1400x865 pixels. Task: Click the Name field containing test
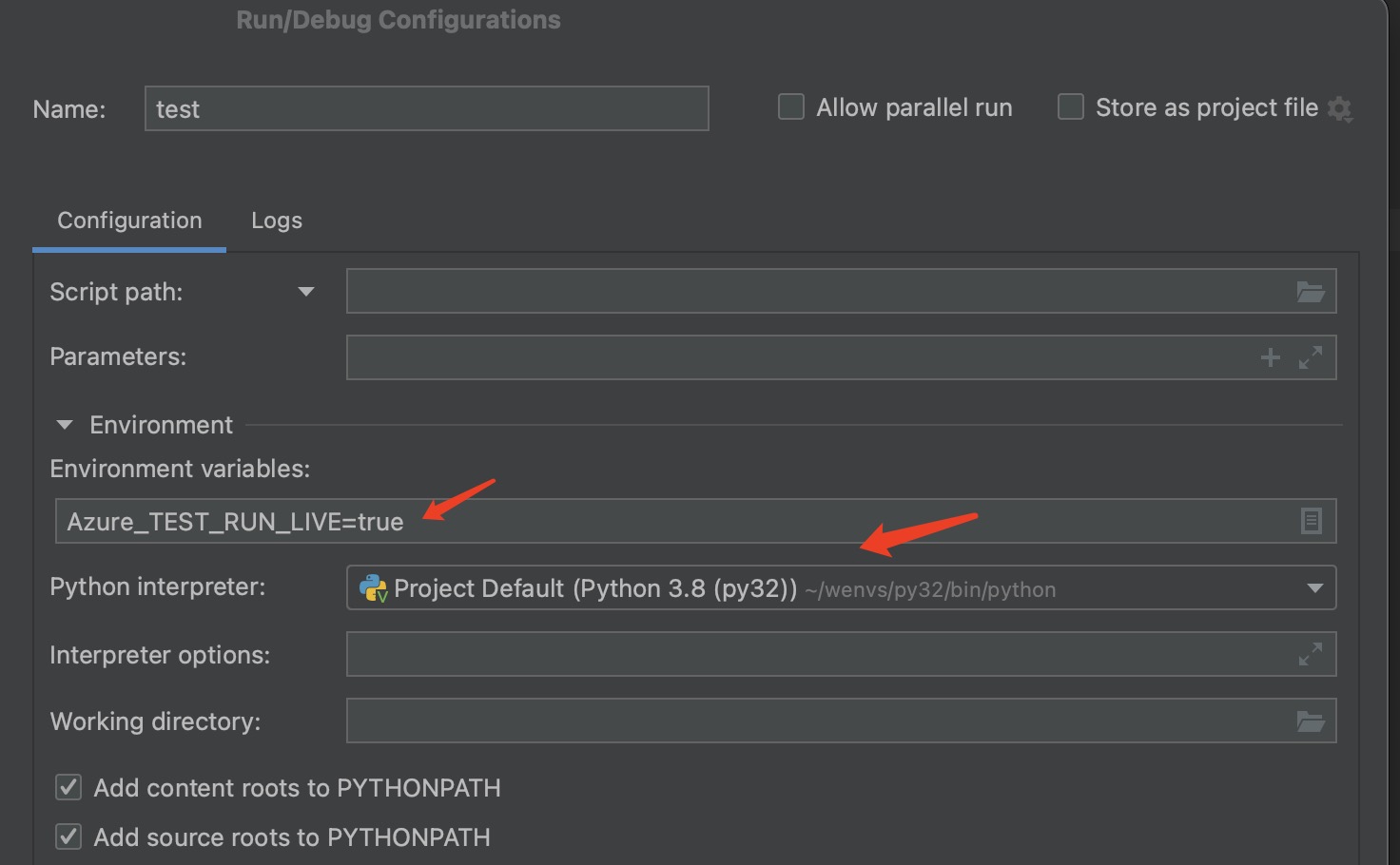coord(427,108)
